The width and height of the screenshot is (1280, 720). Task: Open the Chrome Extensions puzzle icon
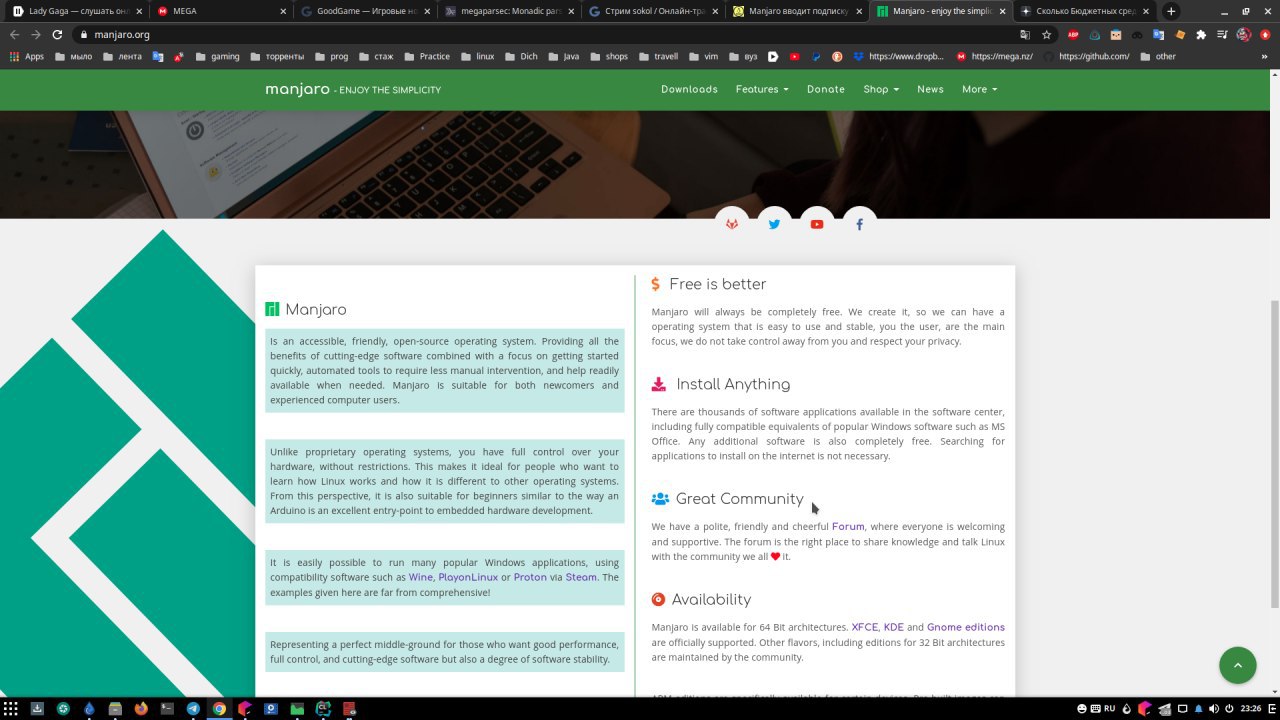pyautogui.click(x=1201, y=34)
